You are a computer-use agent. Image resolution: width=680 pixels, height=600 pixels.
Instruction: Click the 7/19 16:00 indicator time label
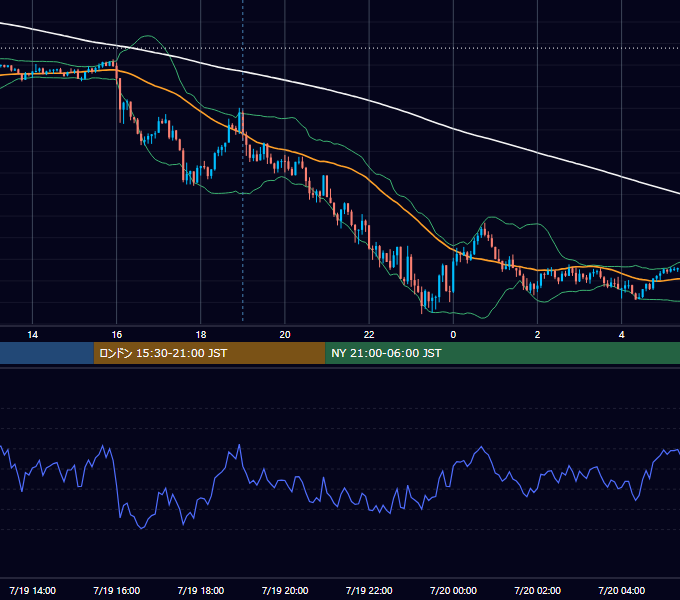(x=117, y=590)
